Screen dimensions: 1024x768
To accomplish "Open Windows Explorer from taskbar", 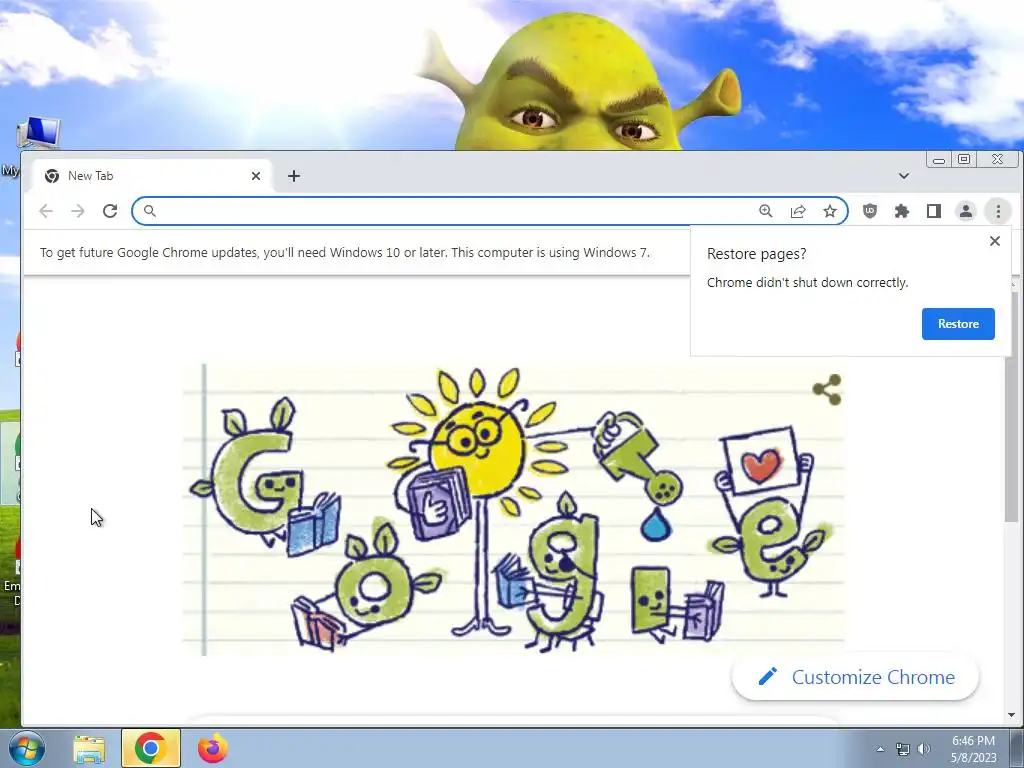I will [89, 748].
